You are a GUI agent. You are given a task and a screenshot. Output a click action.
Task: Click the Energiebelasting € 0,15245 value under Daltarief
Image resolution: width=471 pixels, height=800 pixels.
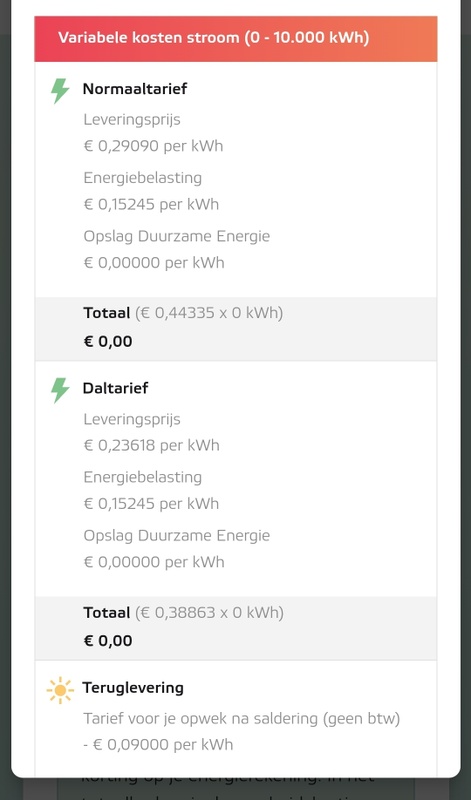[x=152, y=504]
